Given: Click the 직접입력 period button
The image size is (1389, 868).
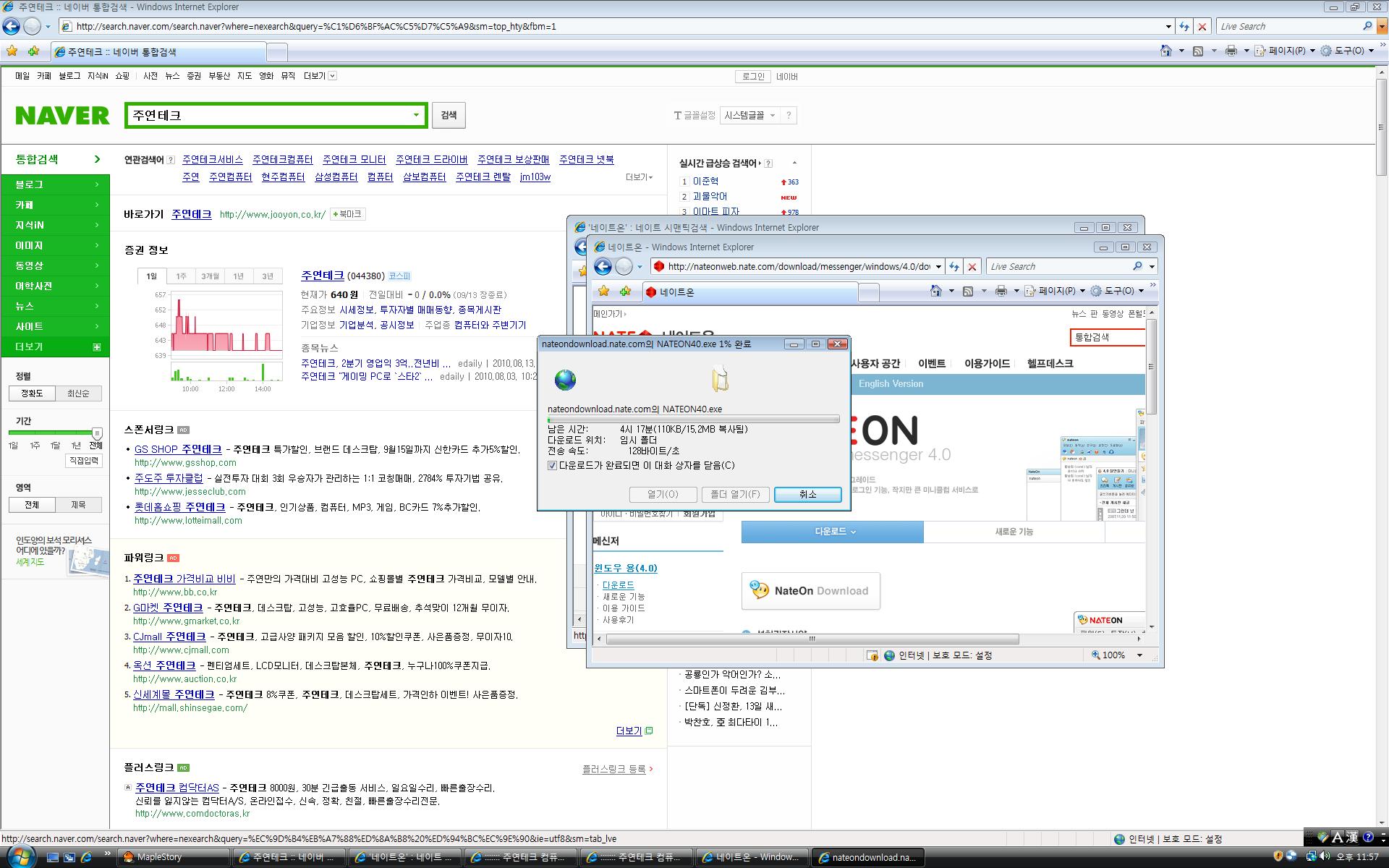Looking at the screenshot, I should tap(84, 461).
